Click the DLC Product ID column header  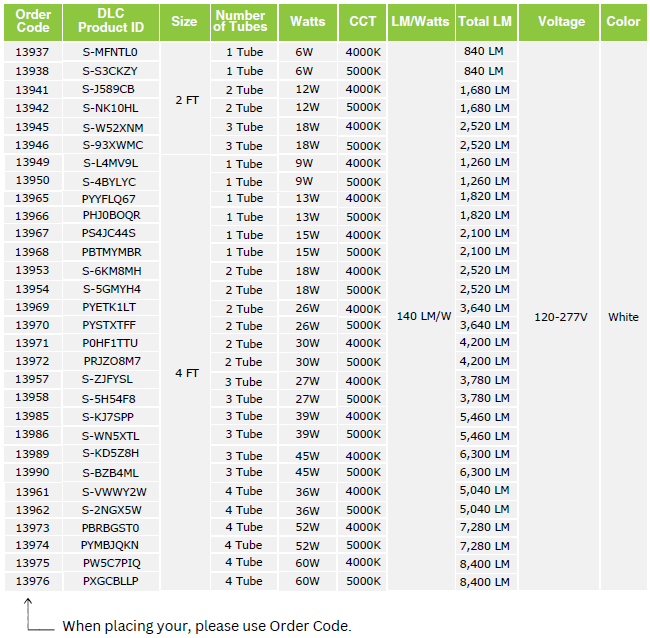click(x=111, y=22)
